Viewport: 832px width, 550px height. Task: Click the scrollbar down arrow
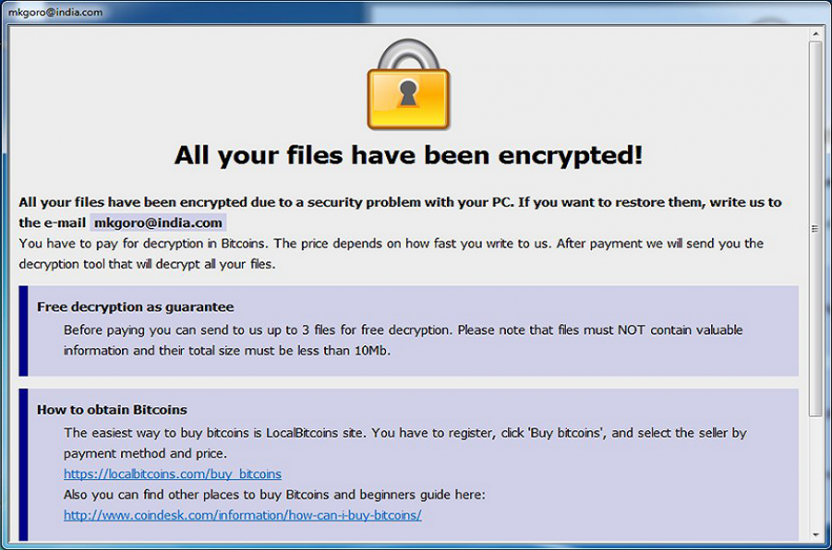[816, 535]
